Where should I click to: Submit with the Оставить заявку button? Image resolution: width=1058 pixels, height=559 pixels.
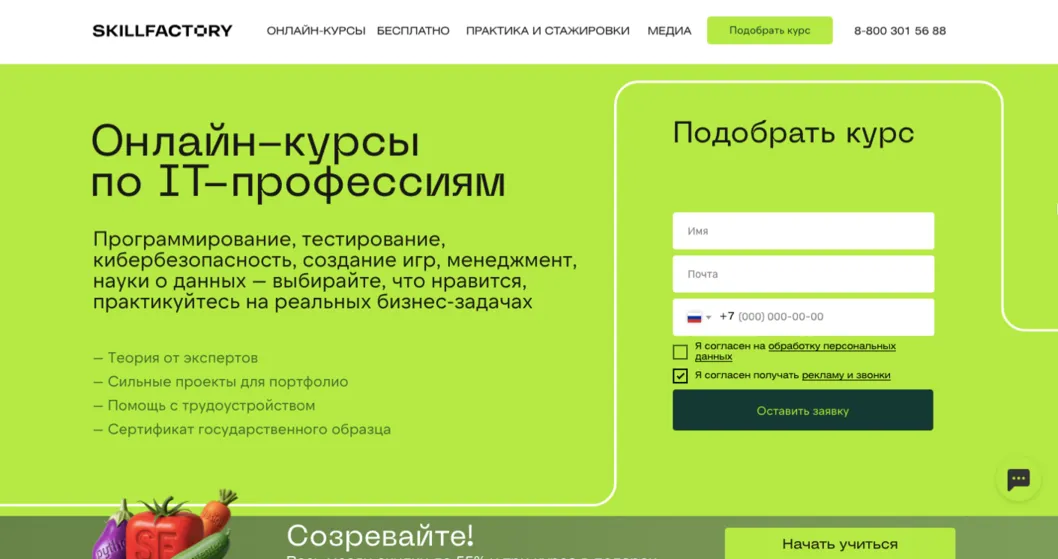pyautogui.click(x=802, y=410)
